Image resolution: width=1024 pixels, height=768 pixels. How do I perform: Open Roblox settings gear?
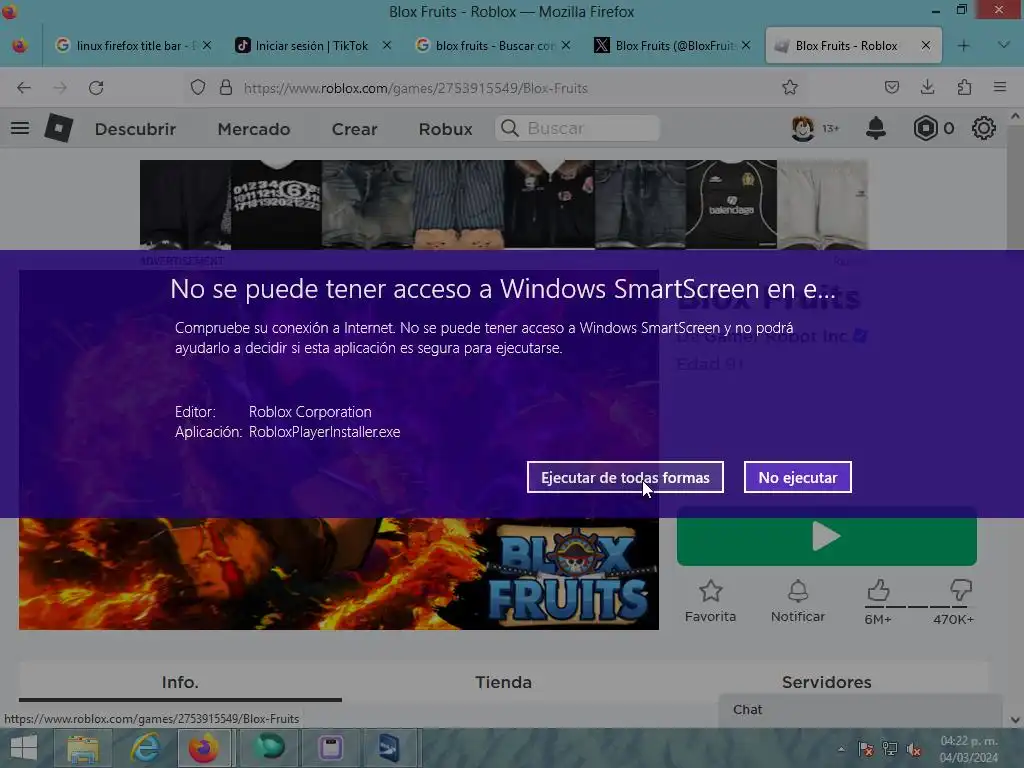tap(984, 128)
